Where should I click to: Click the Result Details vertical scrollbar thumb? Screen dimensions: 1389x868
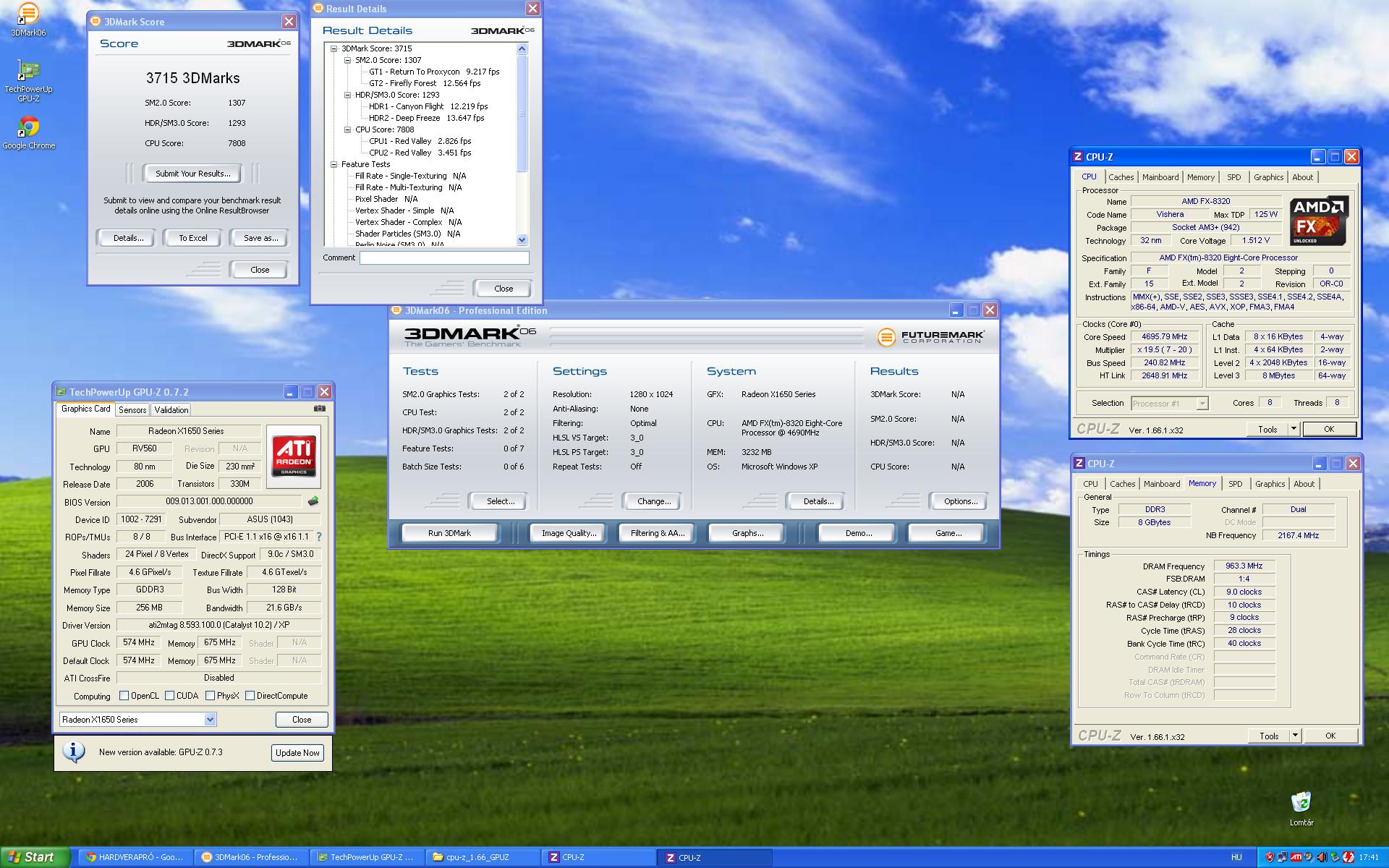point(522,114)
